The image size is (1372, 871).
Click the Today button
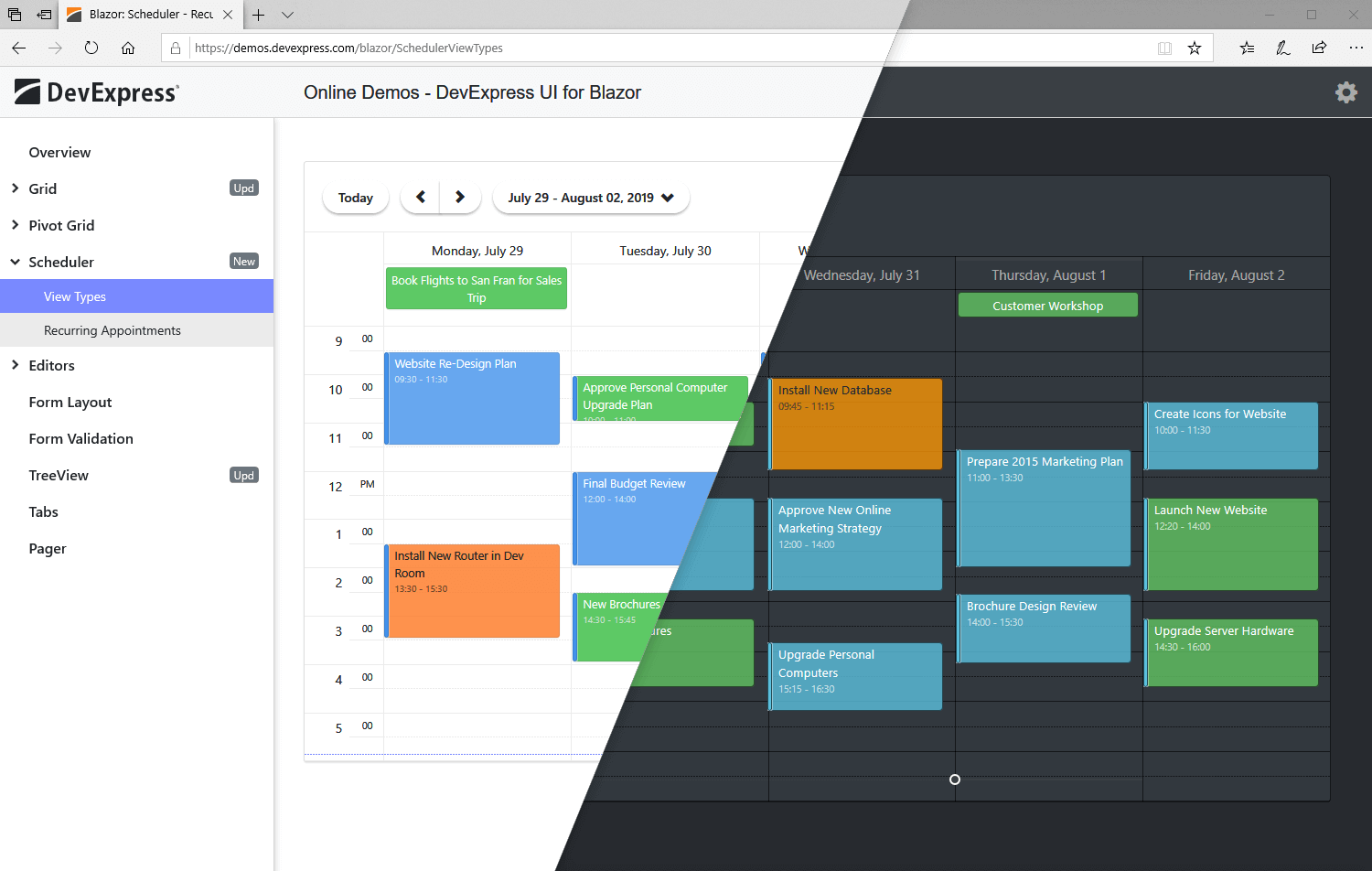tap(355, 197)
